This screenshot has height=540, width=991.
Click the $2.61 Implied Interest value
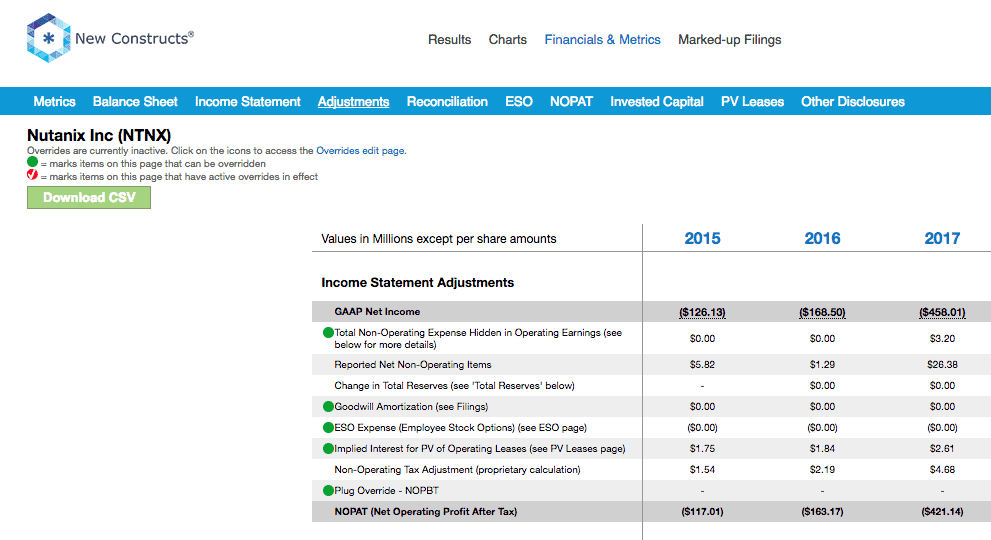(x=942, y=449)
